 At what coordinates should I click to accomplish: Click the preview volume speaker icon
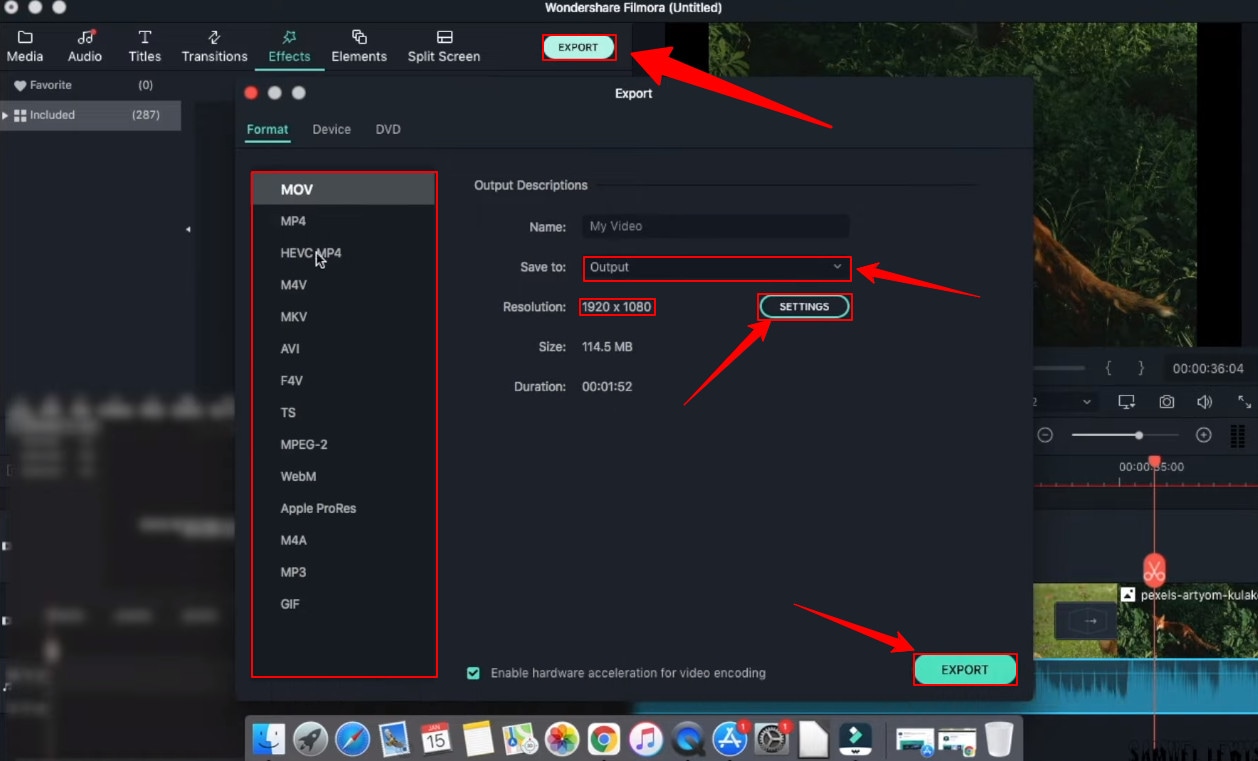point(1205,402)
